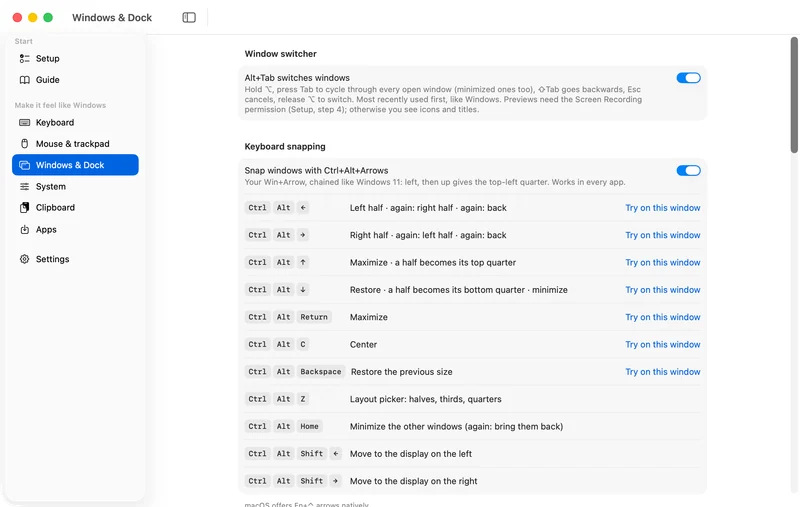Image resolution: width=800 pixels, height=507 pixels.
Task: Click the vertical scrollbar thumb
Action: coord(794,95)
